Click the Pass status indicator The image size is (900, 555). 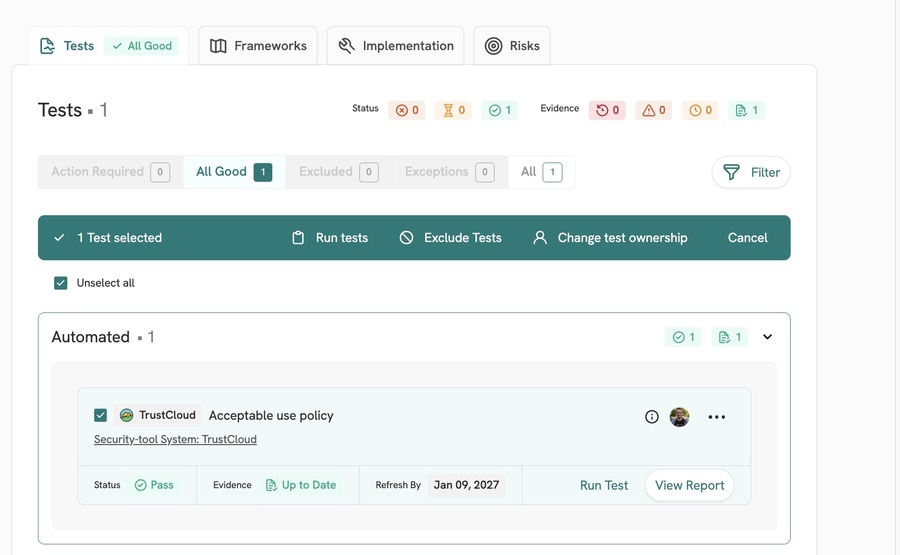point(154,485)
